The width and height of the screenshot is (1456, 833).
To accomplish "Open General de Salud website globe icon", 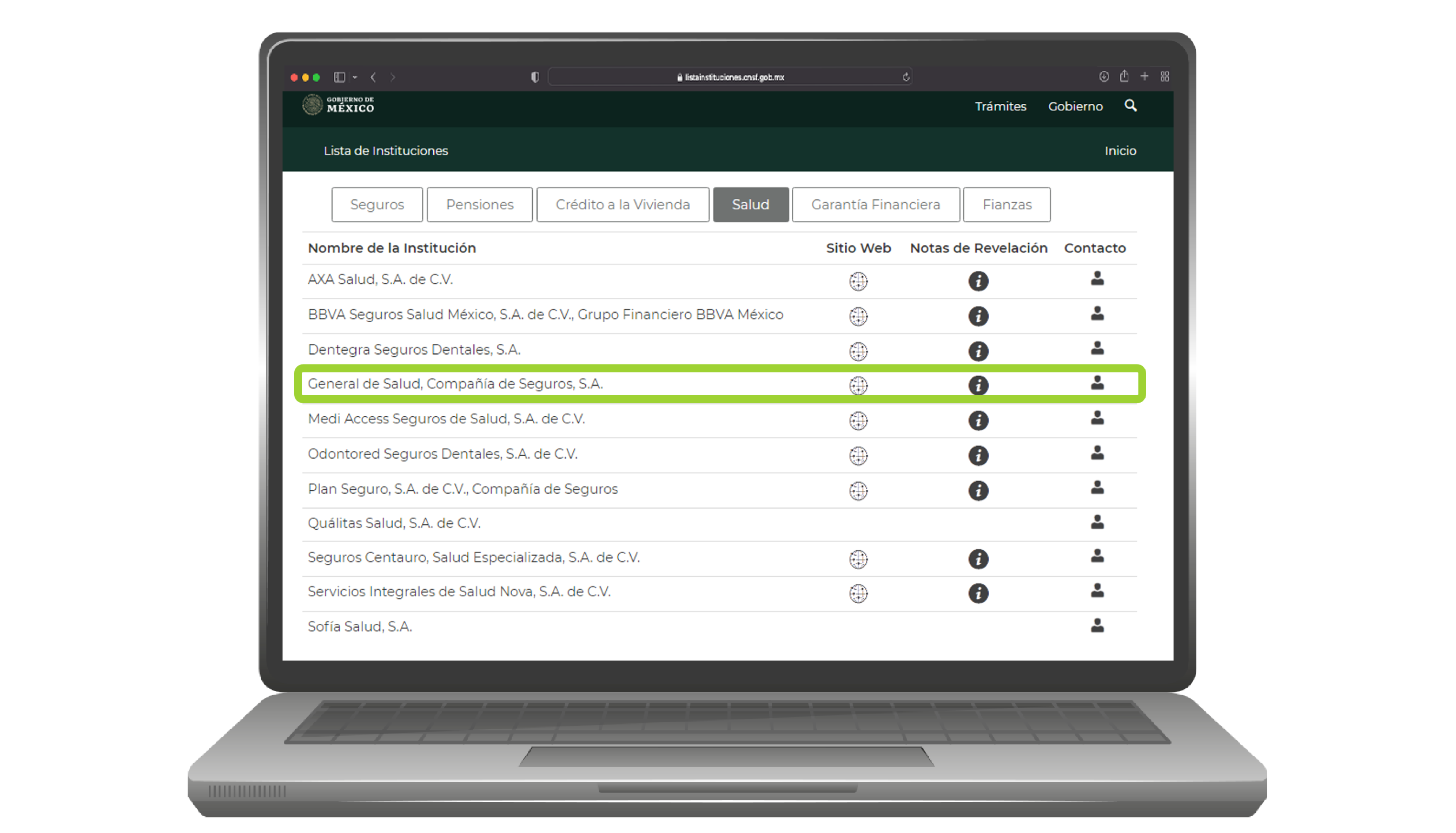I will (858, 385).
